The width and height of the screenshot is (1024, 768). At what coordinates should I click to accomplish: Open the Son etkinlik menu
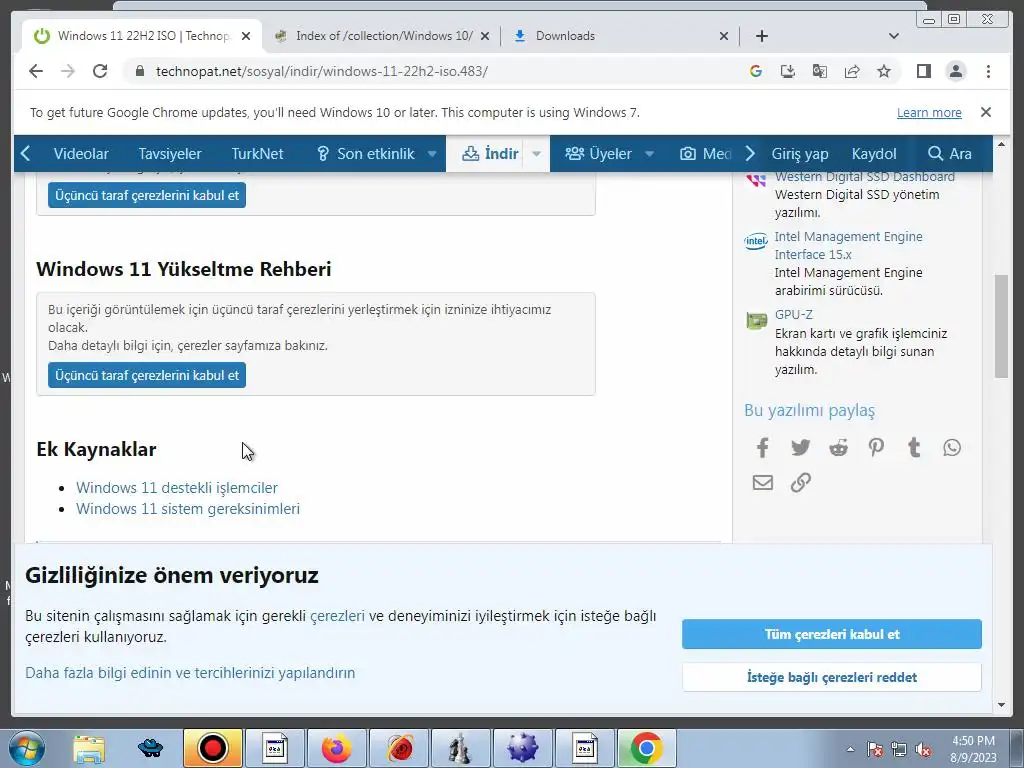click(x=366, y=154)
